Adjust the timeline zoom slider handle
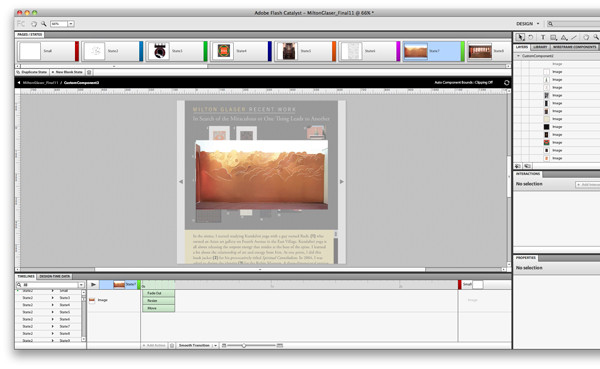The width and height of the screenshot is (600, 369). pyautogui.click(x=244, y=346)
